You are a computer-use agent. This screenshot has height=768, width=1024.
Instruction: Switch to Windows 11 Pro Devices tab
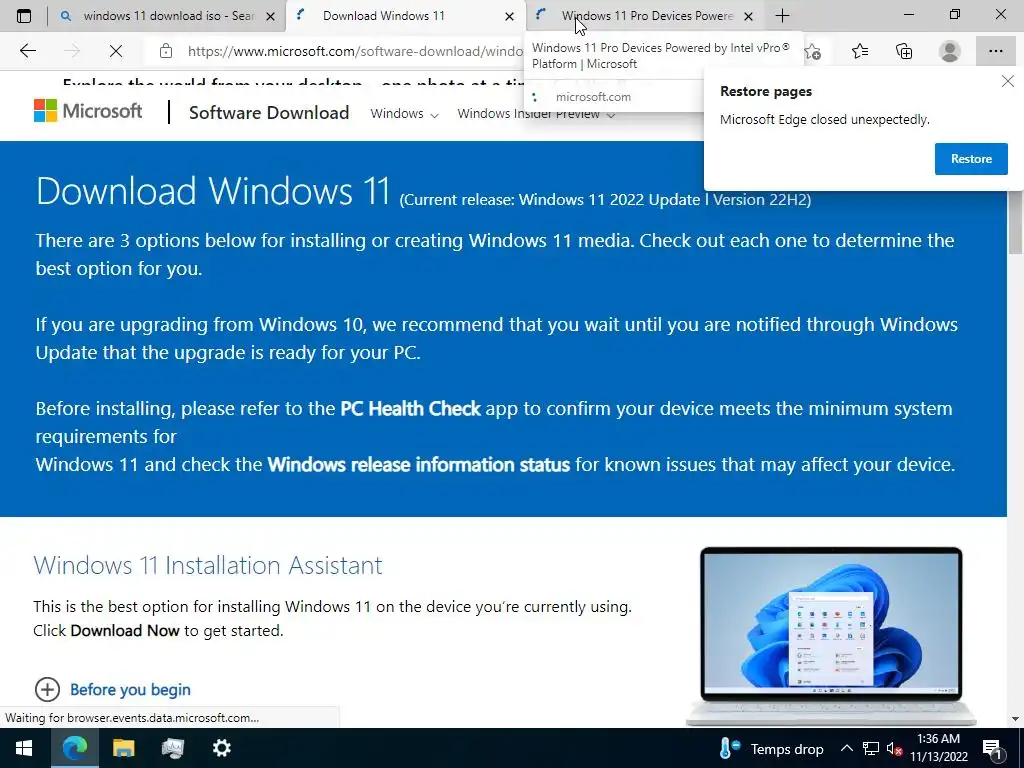tap(645, 16)
